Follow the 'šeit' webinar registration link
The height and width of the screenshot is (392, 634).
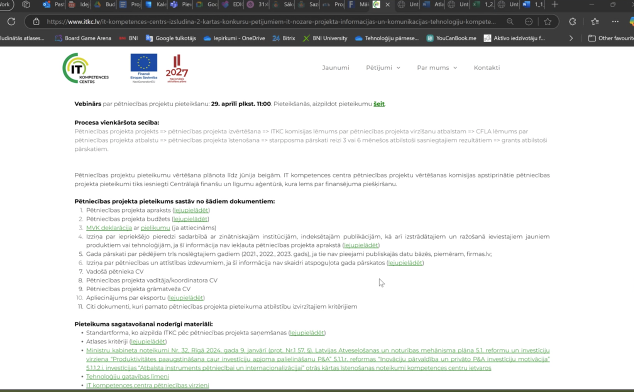tap(379, 104)
